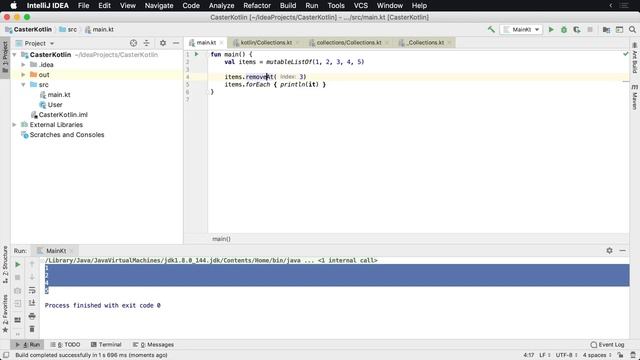Open Run panel gear options

609,251
